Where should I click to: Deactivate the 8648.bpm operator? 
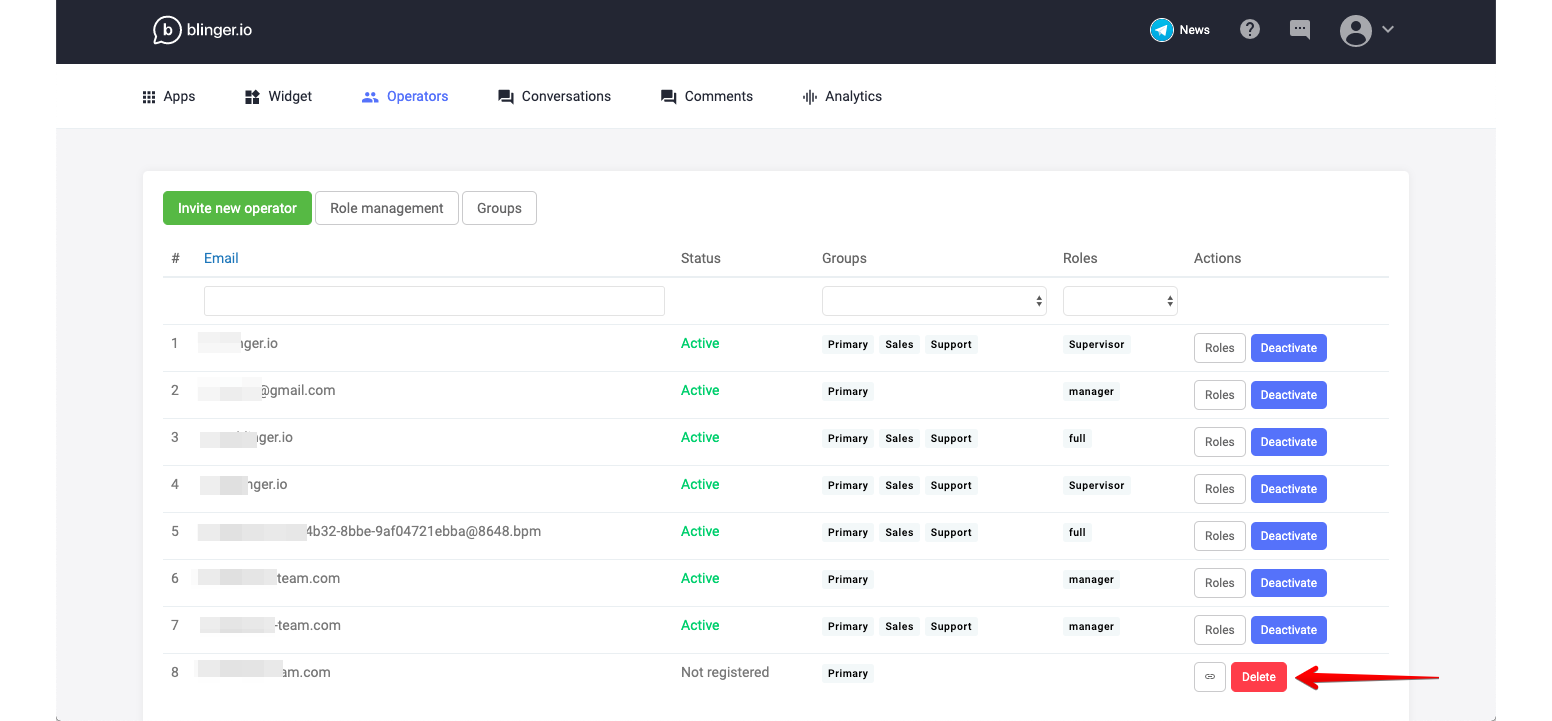tap(1289, 536)
